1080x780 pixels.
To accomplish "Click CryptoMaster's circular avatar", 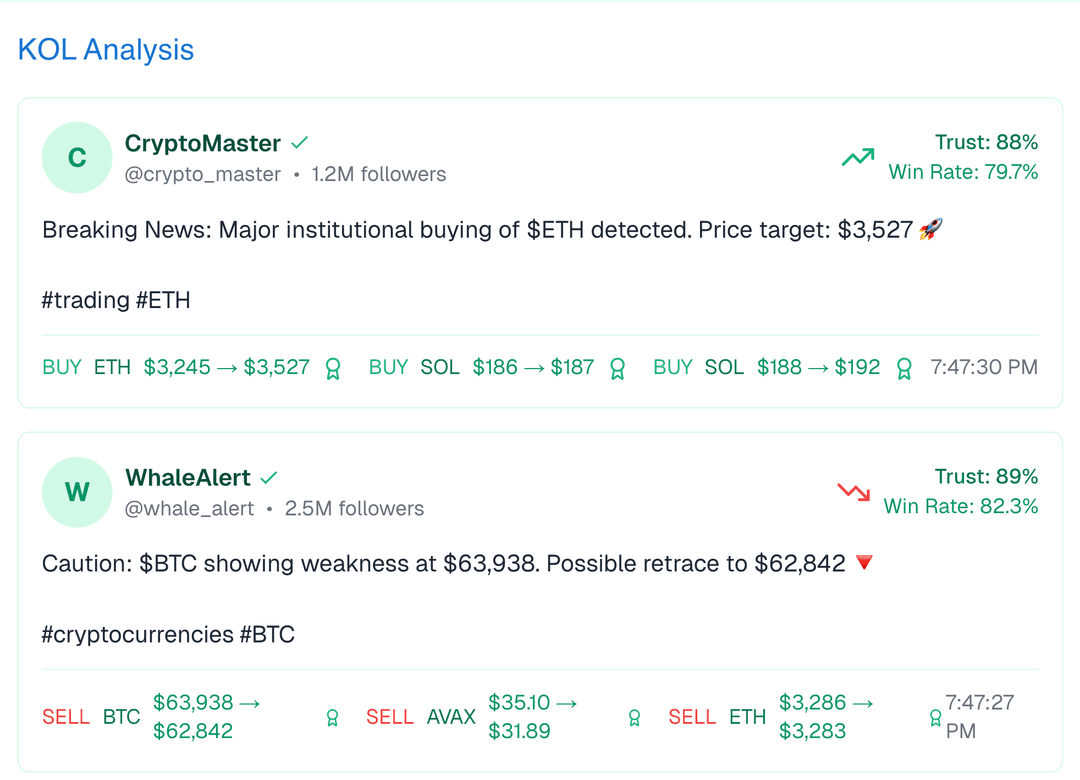I will pyautogui.click(x=77, y=158).
